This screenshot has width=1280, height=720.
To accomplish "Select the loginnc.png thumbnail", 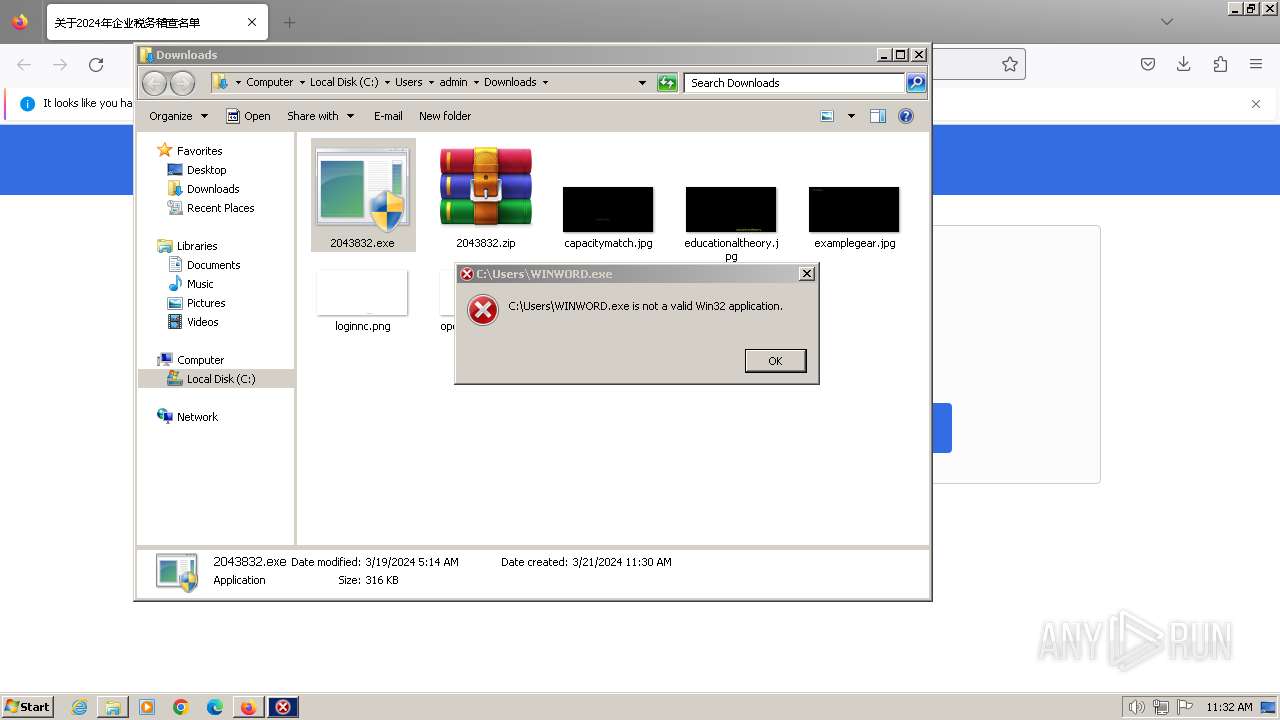I will pos(362,292).
